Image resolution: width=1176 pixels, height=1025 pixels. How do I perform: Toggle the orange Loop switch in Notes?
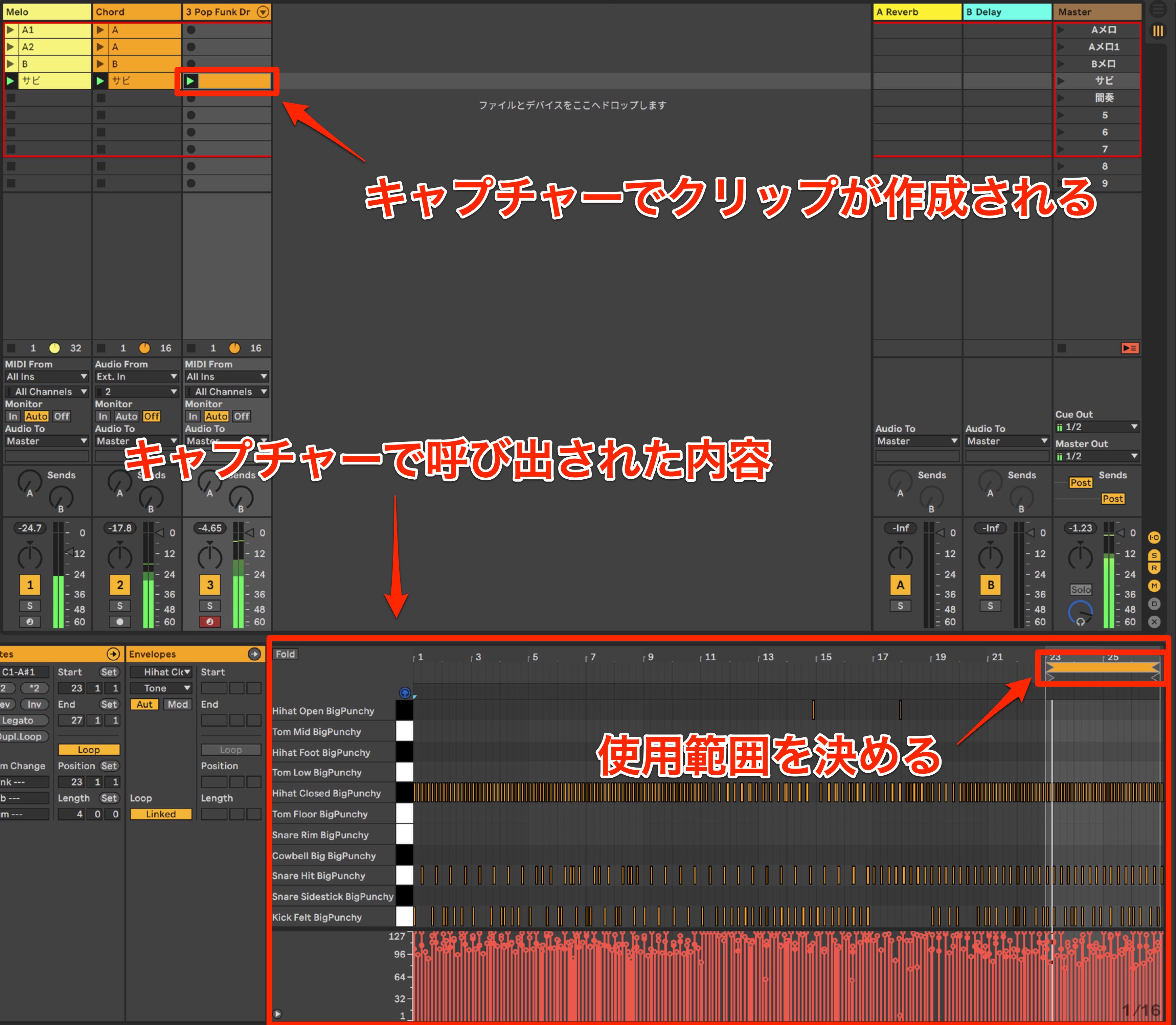(89, 749)
